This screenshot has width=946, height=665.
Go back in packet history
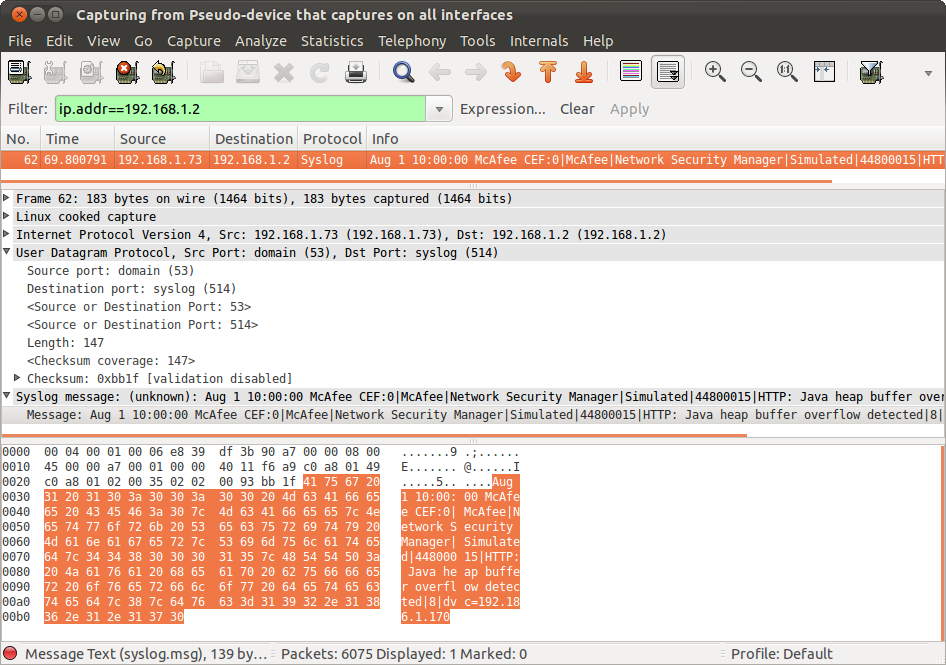(440, 72)
